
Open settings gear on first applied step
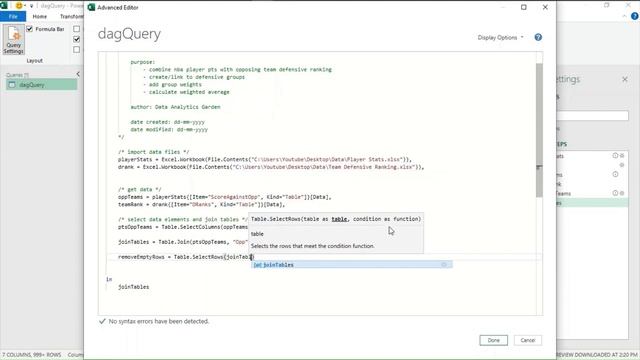click(x=622, y=156)
